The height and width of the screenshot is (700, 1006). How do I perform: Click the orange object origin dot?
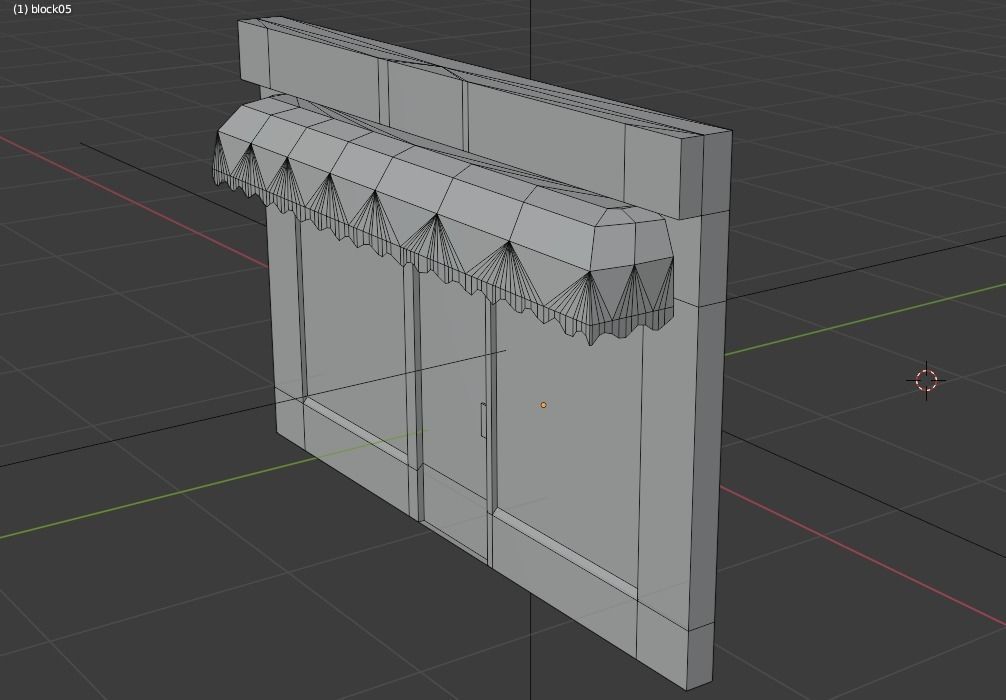[x=543, y=405]
